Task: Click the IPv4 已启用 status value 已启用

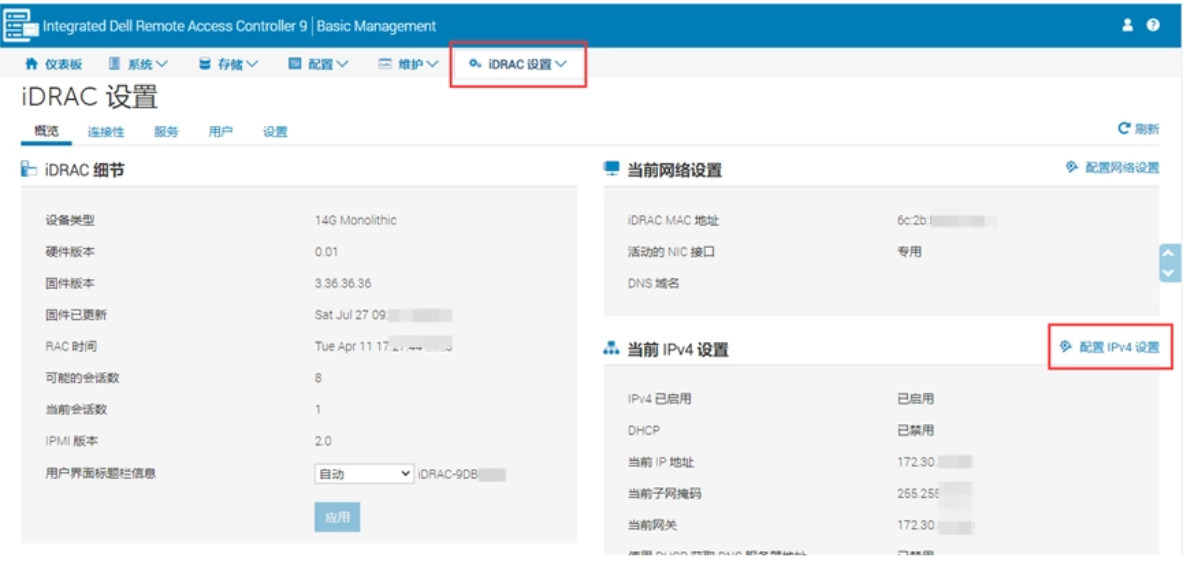Action: (x=915, y=399)
